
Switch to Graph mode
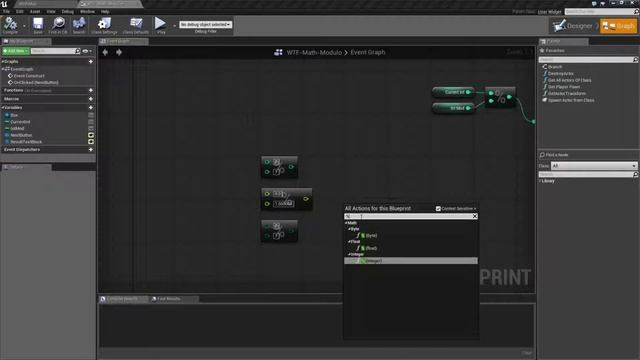click(618, 26)
